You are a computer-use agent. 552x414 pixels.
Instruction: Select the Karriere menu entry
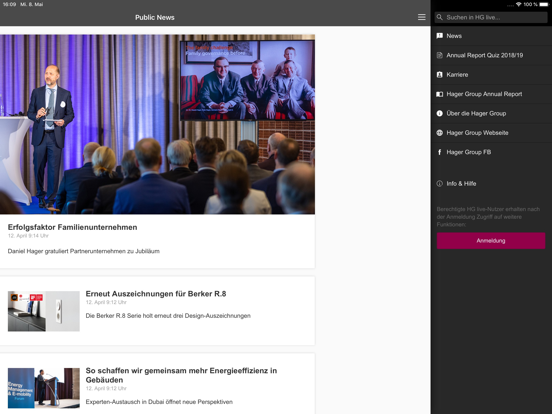pos(491,75)
